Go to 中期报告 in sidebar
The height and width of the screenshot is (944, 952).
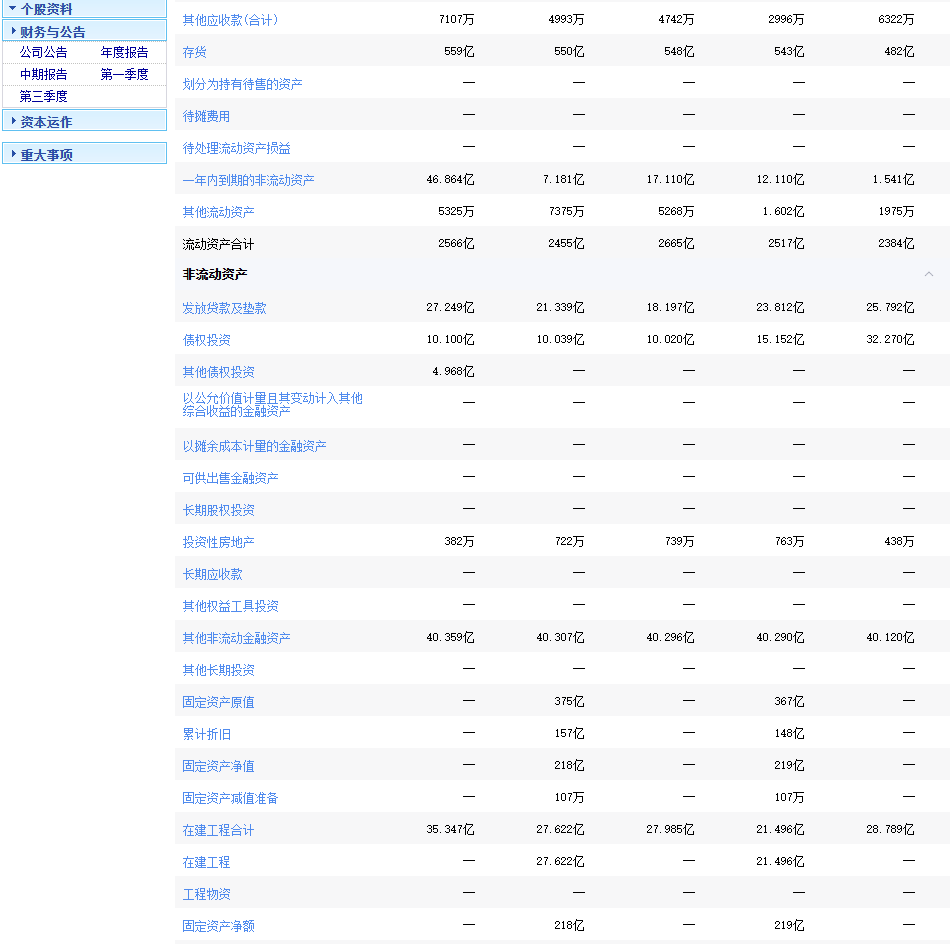(44, 75)
